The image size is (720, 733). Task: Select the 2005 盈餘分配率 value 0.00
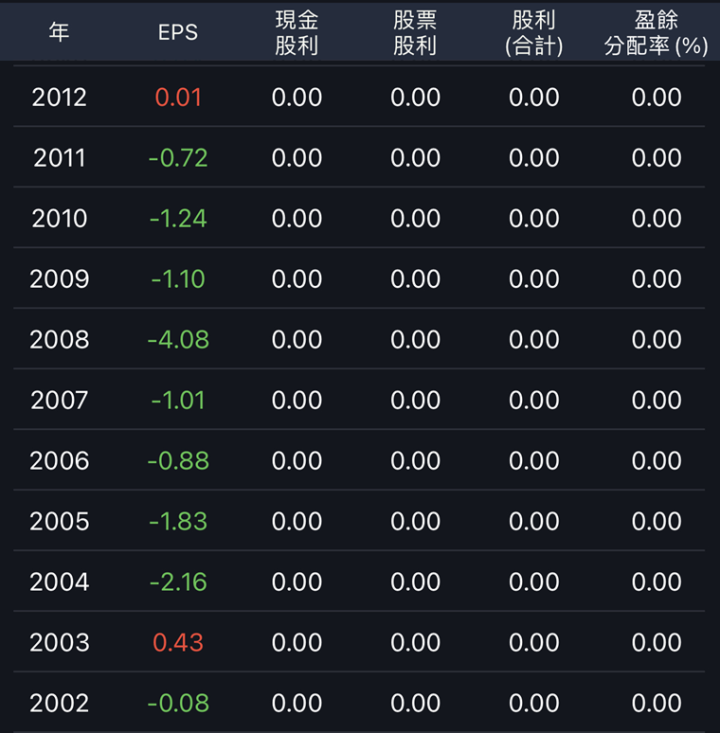click(656, 521)
